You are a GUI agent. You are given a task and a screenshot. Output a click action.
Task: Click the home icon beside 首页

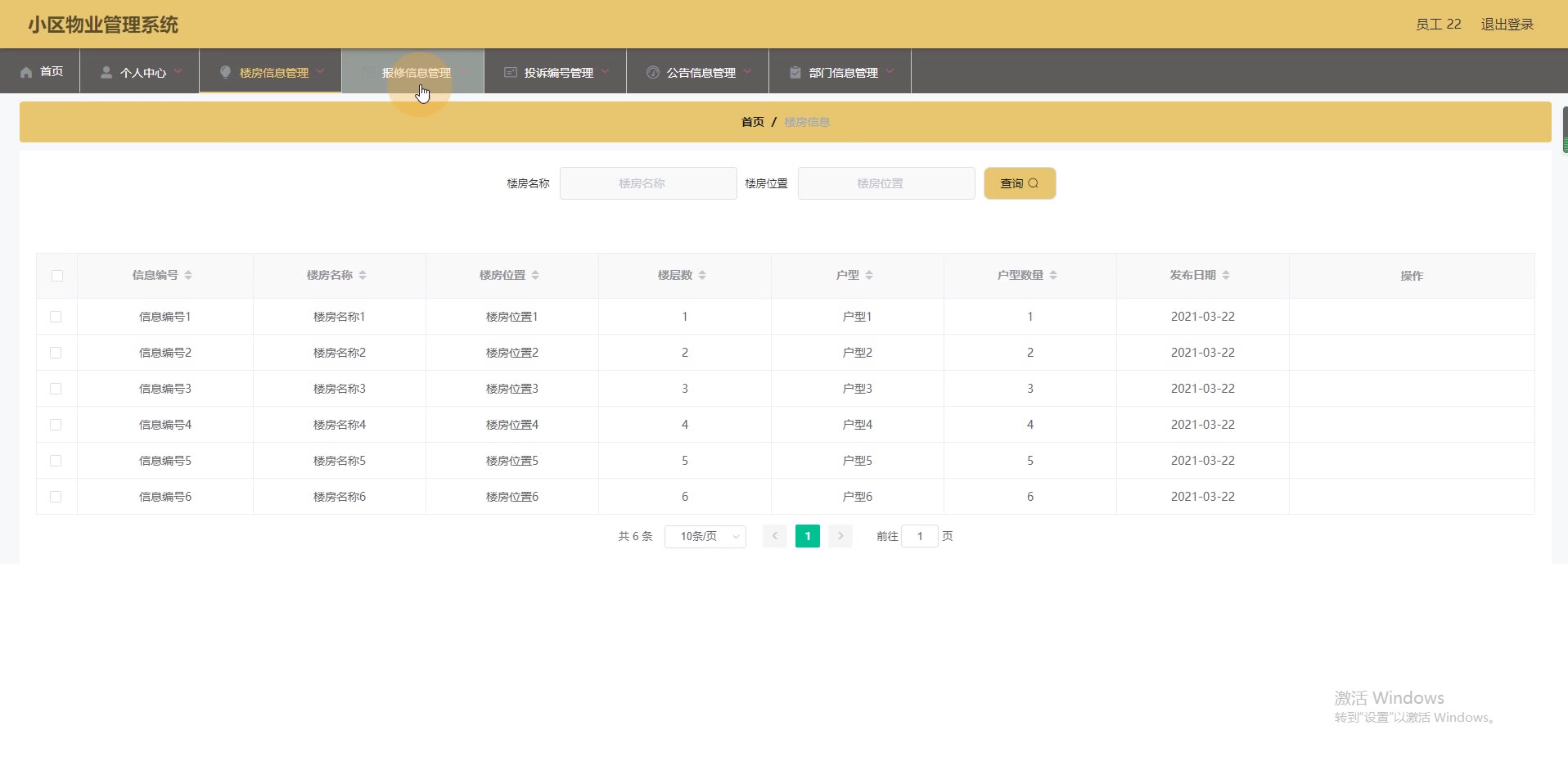(x=26, y=72)
